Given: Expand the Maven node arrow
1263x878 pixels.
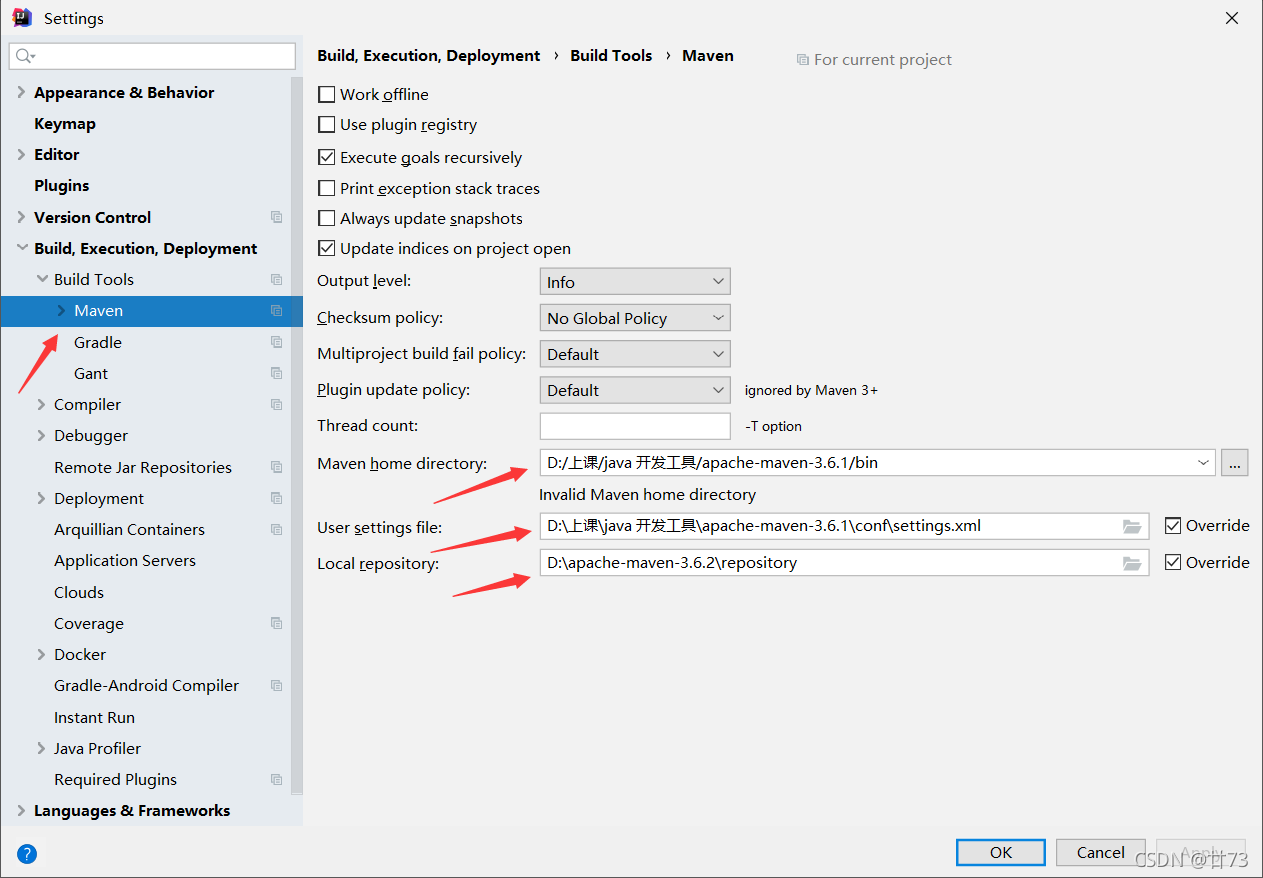Looking at the screenshot, I should coord(61,311).
